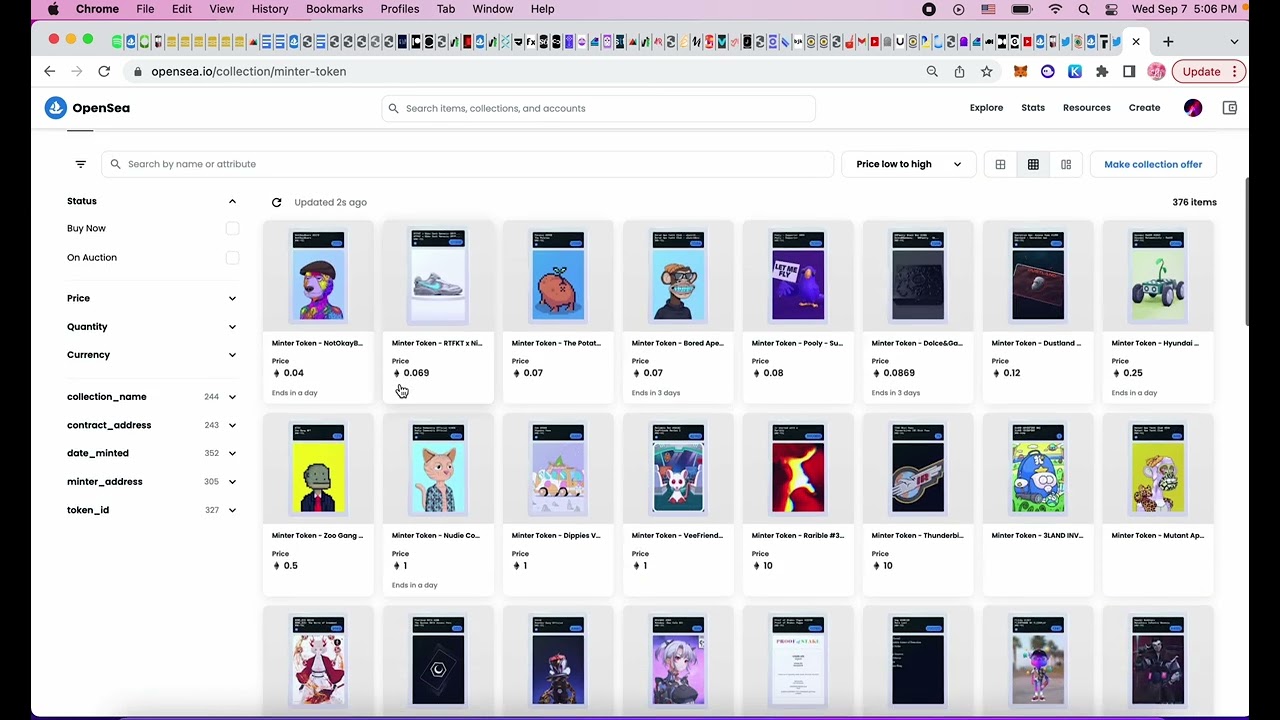Close the active Chrome tab

pos(1136,41)
